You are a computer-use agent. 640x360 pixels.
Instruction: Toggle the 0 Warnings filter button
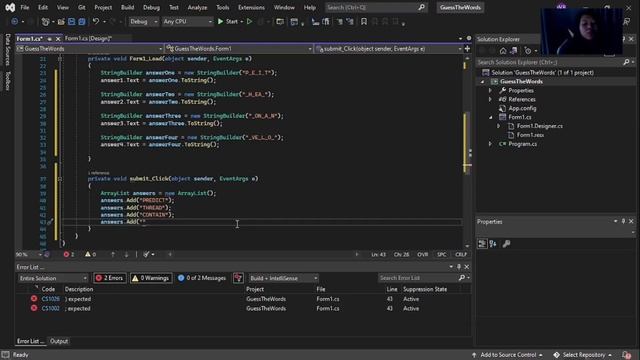click(x=151, y=278)
